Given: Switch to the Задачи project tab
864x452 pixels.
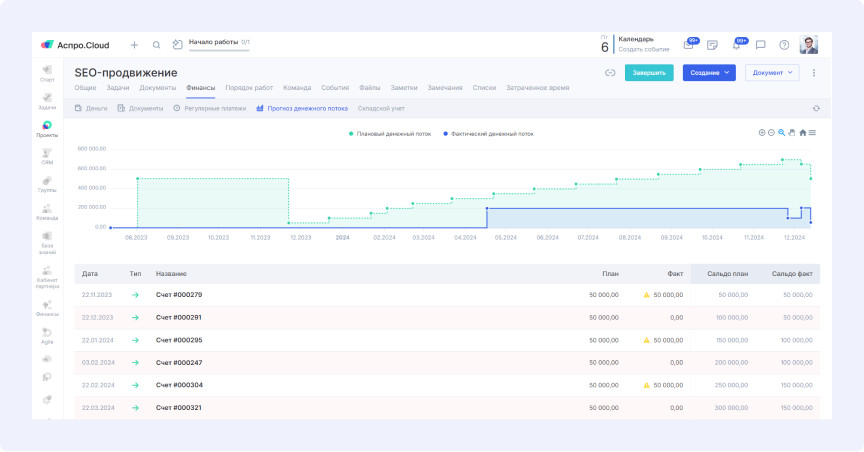Looking at the screenshot, I should 117,88.
